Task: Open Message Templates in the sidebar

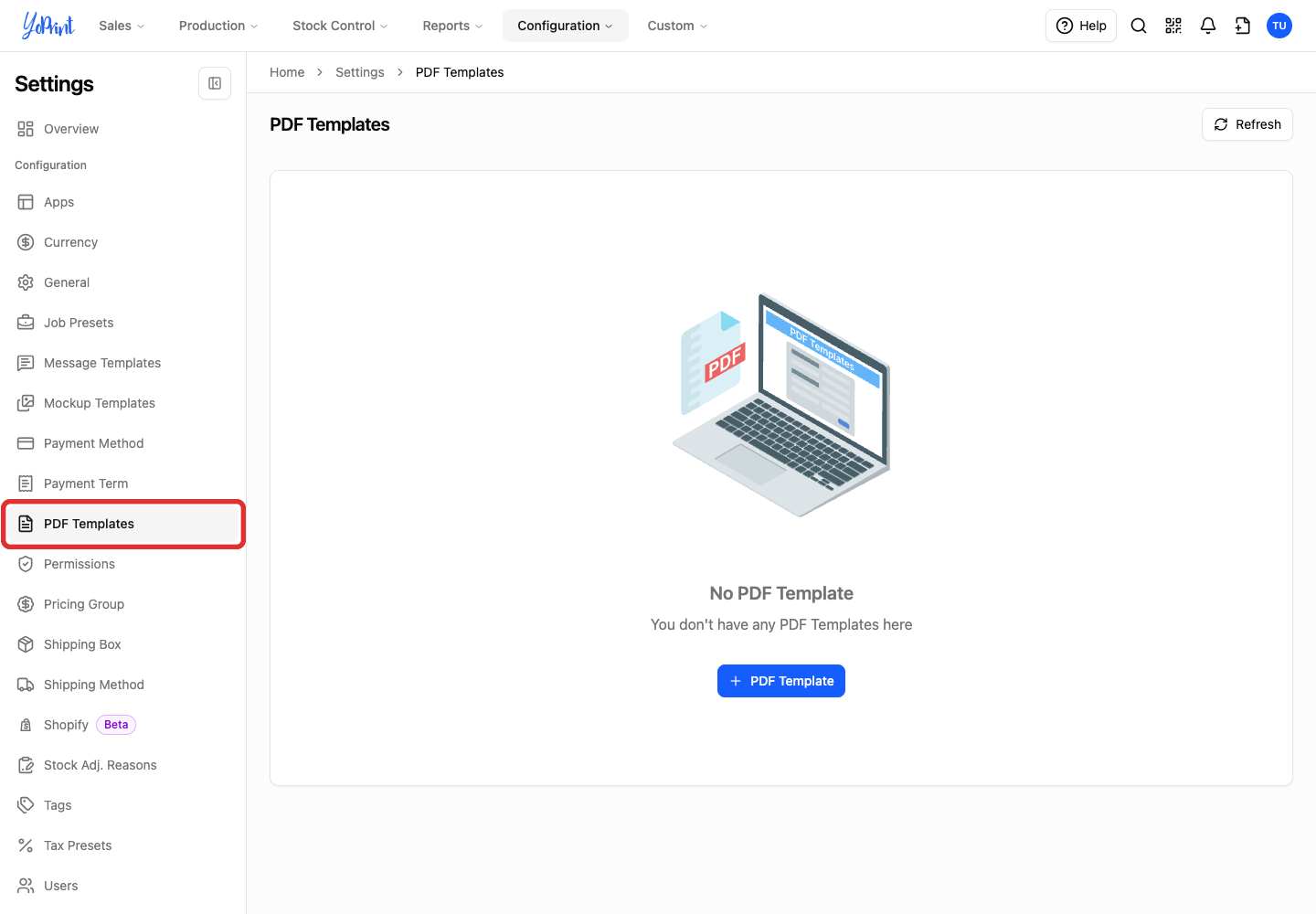Action: coord(123,363)
